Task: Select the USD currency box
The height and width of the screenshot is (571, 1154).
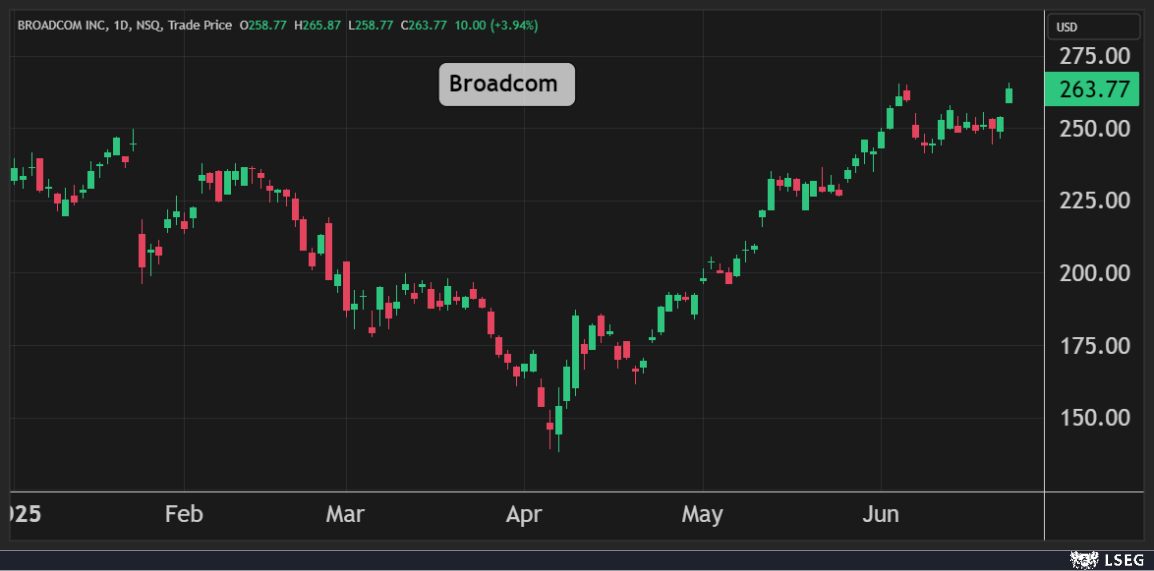Action: coord(1093,27)
